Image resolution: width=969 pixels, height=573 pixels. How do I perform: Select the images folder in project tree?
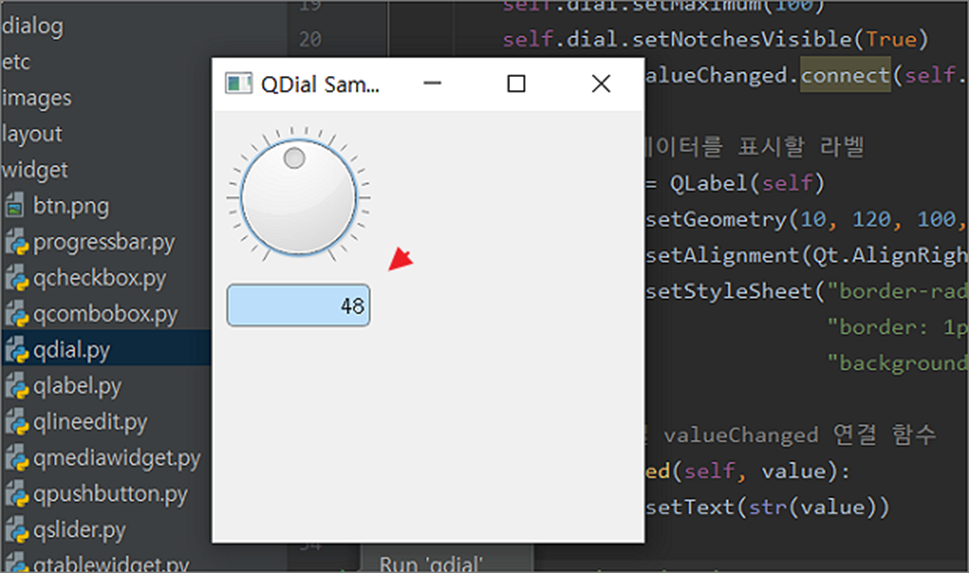(x=36, y=98)
